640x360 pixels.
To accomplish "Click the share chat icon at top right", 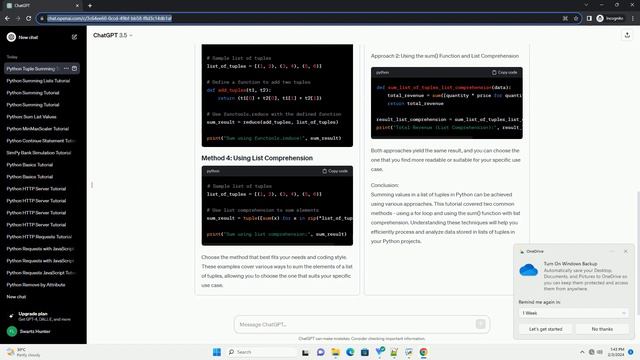I will pos(627,36).
